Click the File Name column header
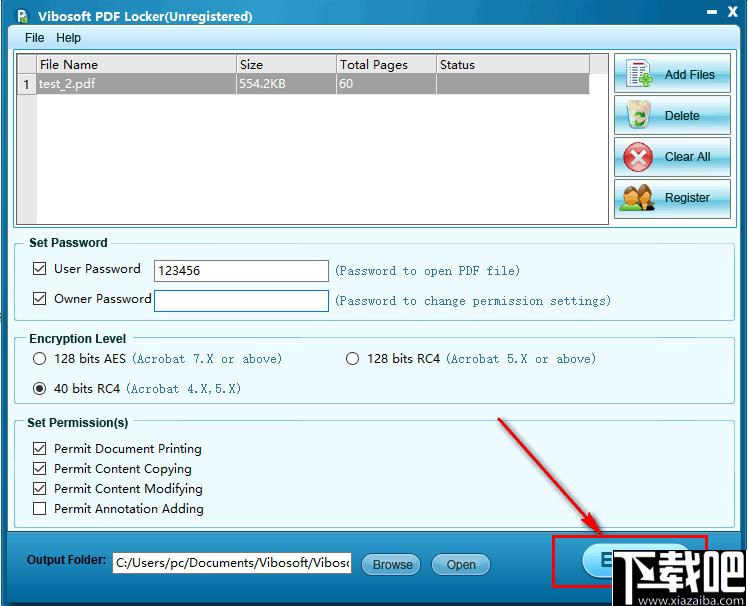This screenshot has height=606, width=748. (x=136, y=64)
